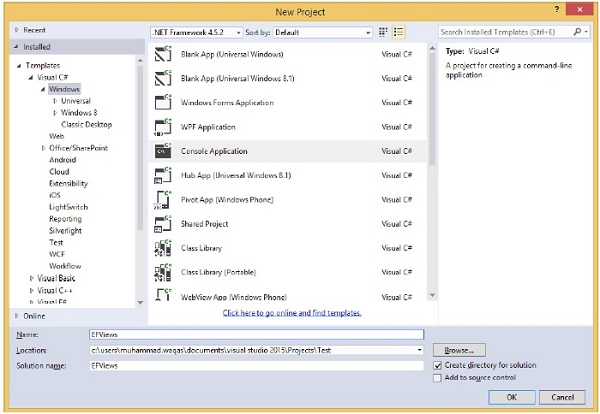
Task: Click the WebView App (Windows Phone) icon
Action: (x=163, y=295)
